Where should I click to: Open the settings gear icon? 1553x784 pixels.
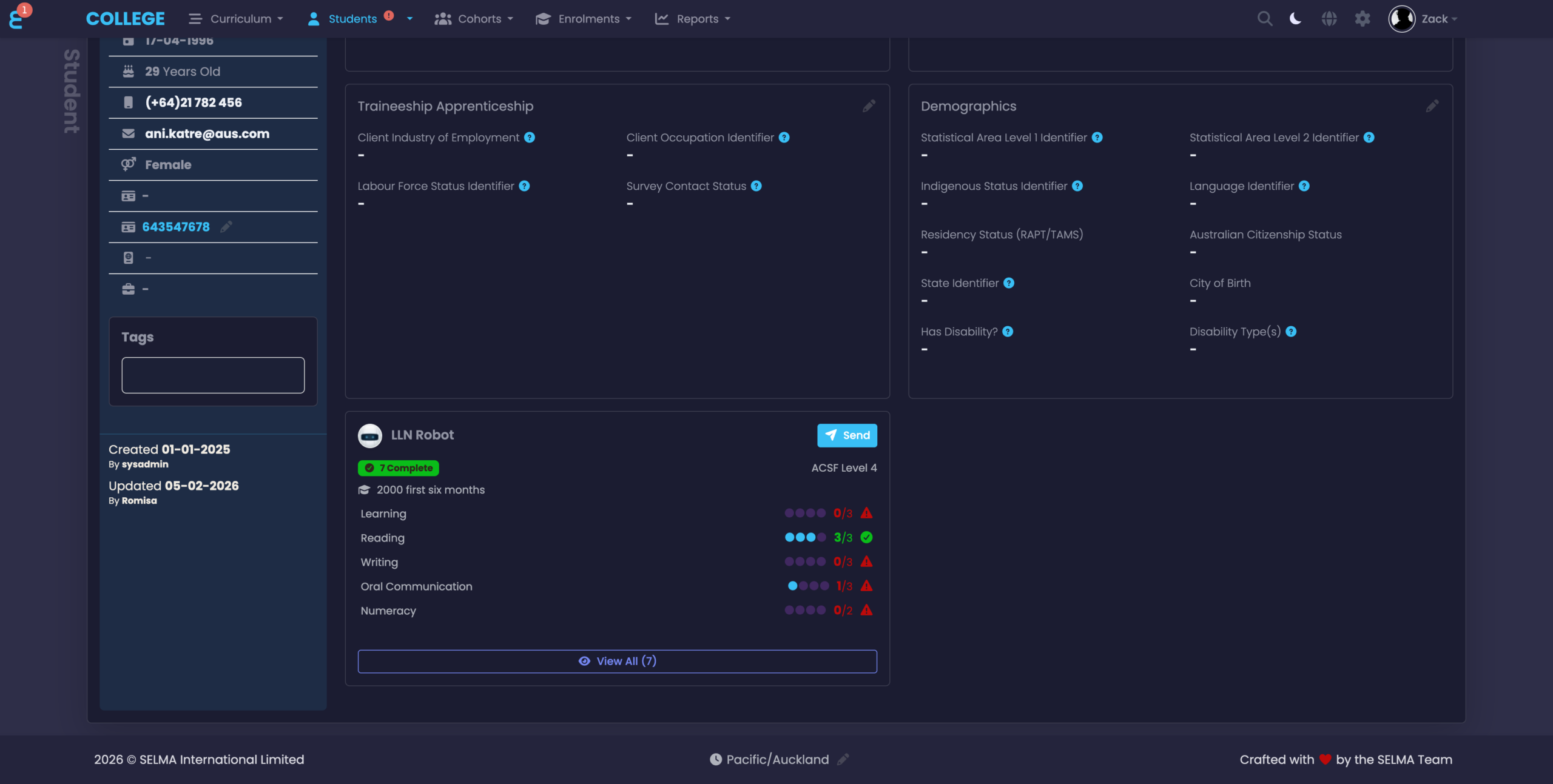tap(1363, 19)
